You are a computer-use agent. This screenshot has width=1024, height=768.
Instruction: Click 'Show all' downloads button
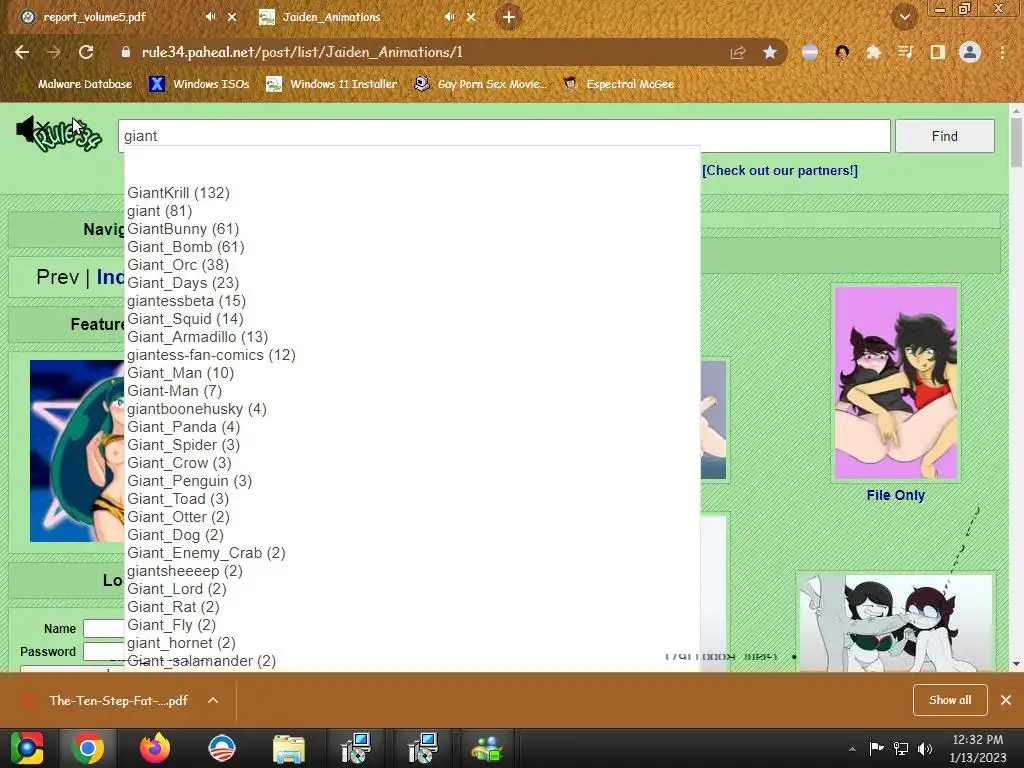tap(950, 700)
